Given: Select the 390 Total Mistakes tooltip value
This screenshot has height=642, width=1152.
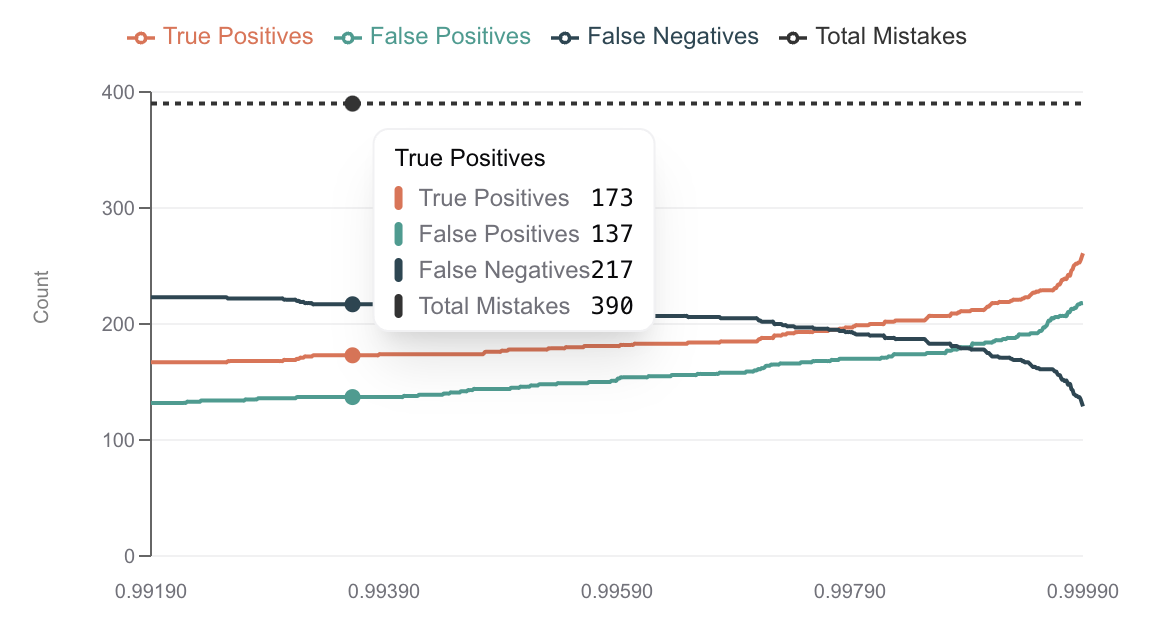Looking at the screenshot, I should (x=612, y=306).
